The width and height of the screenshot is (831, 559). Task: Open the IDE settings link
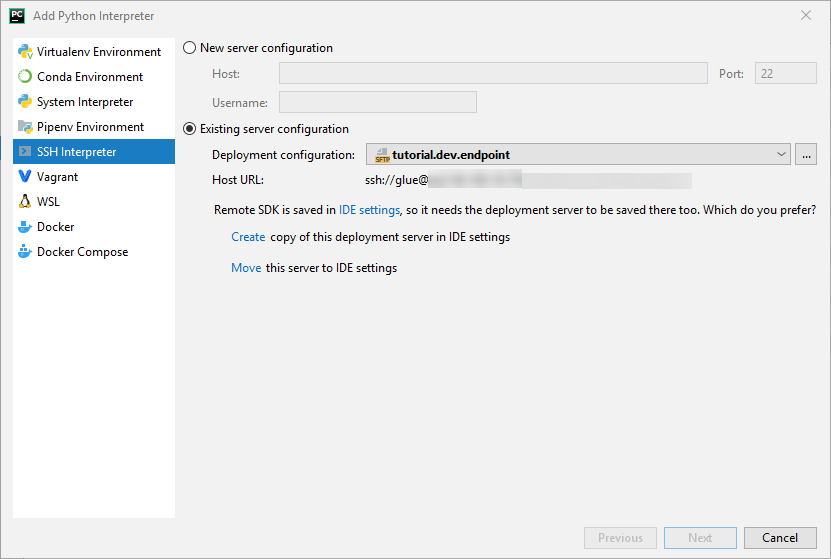click(x=369, y=210)
